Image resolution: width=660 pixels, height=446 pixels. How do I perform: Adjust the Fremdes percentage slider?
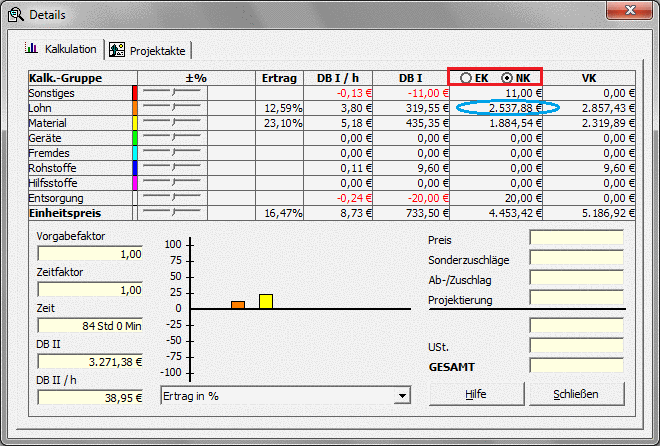click(172, 153)
